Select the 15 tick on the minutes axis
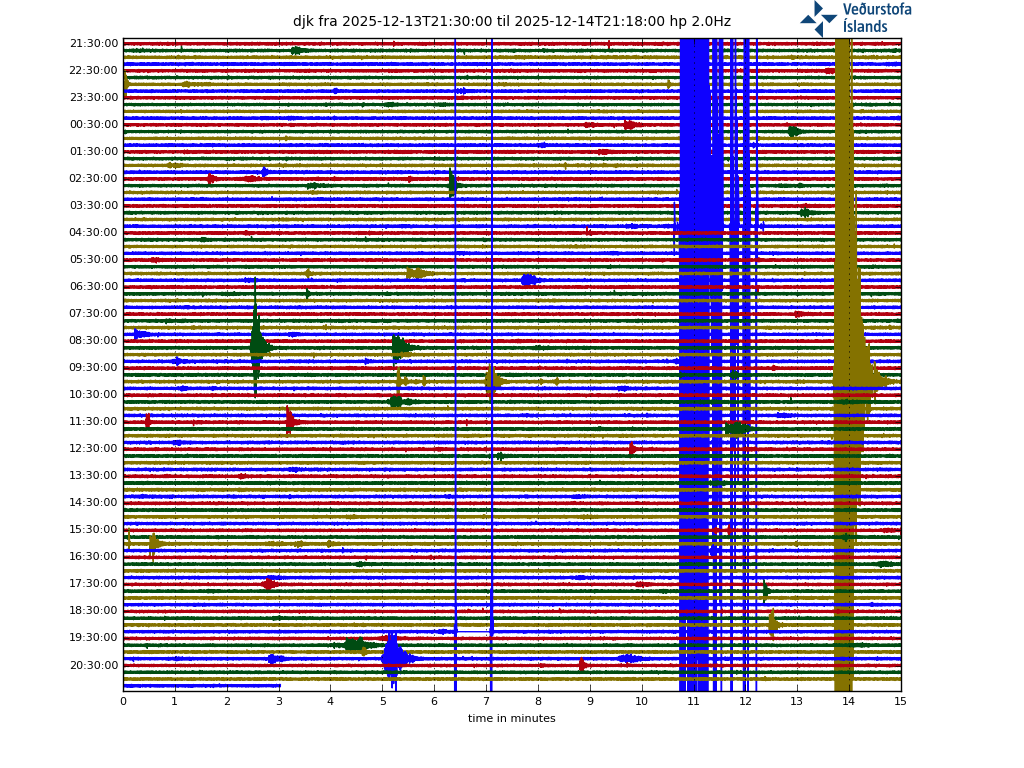Viewport: 1024px width, 768px height. (900, 701)
